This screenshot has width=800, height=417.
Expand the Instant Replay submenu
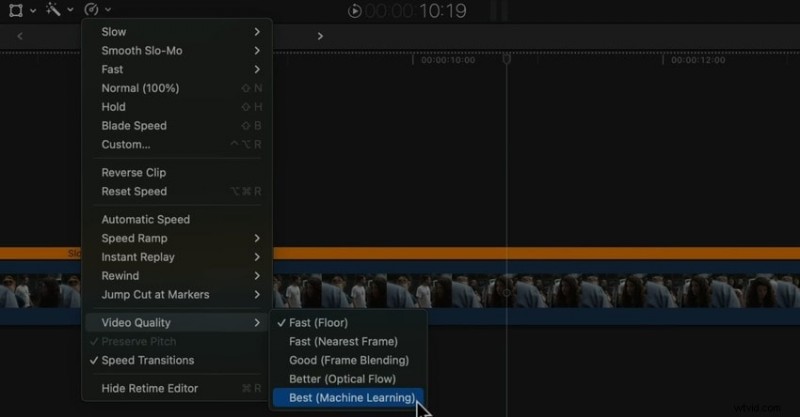(x=177, y=257)
